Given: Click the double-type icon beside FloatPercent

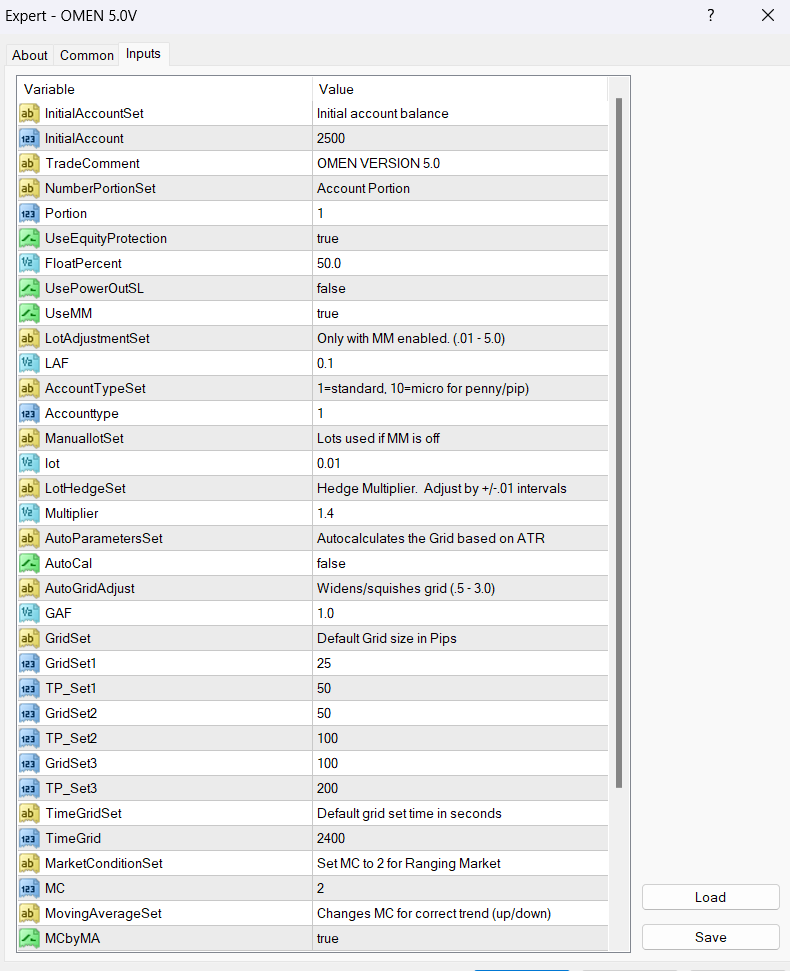Looking at the screenshot, I should [29, 263].
